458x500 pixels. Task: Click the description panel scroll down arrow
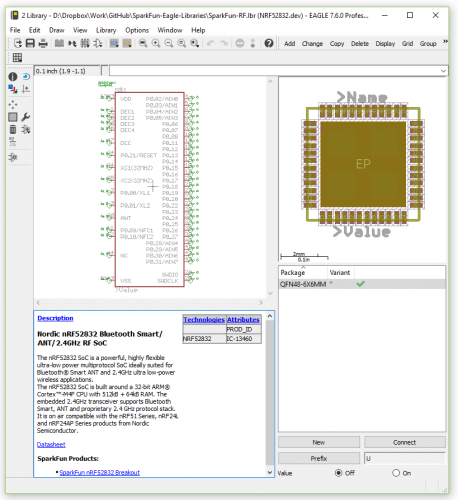point(270,472)
